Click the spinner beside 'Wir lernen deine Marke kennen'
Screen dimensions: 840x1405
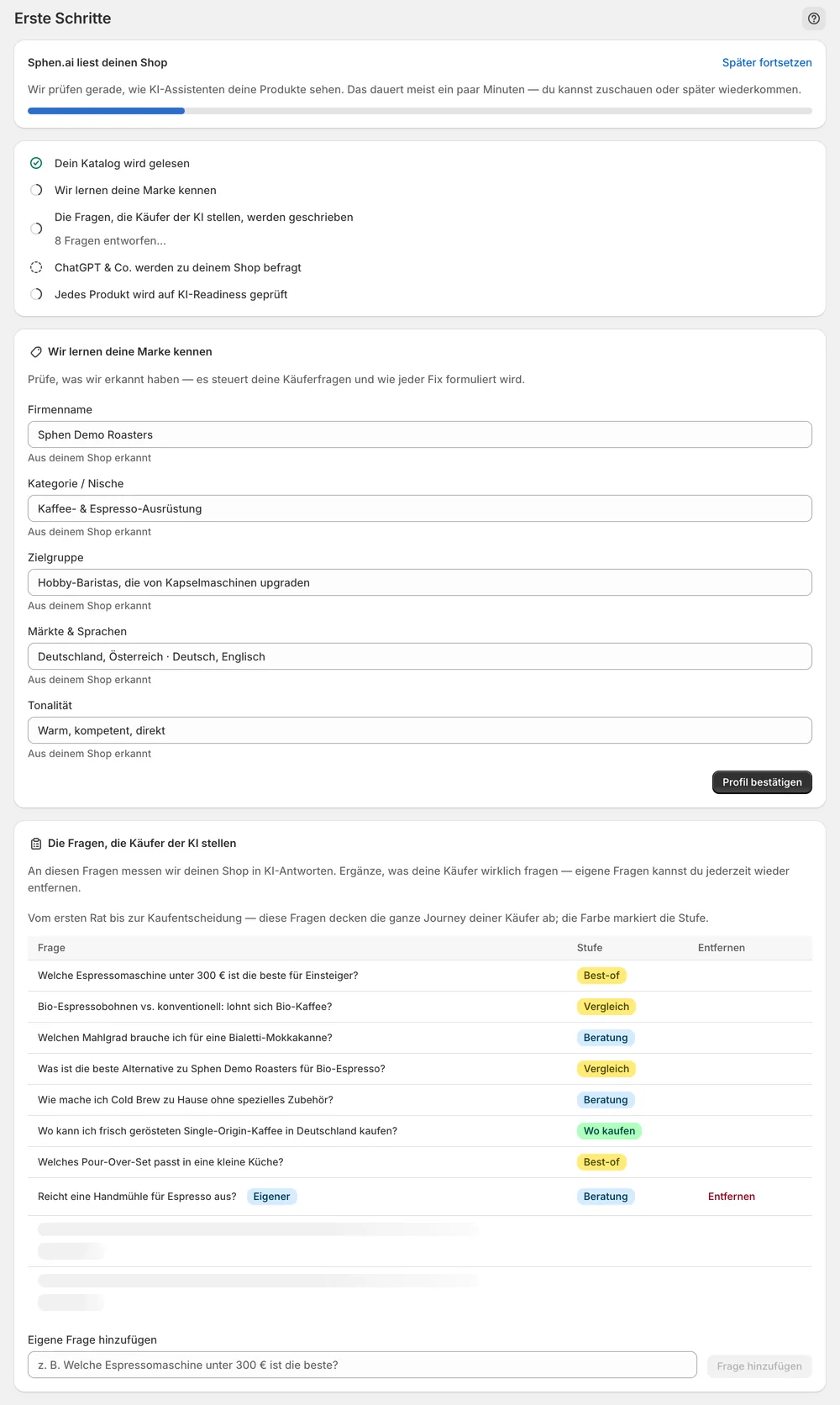[x=36, y=190]
